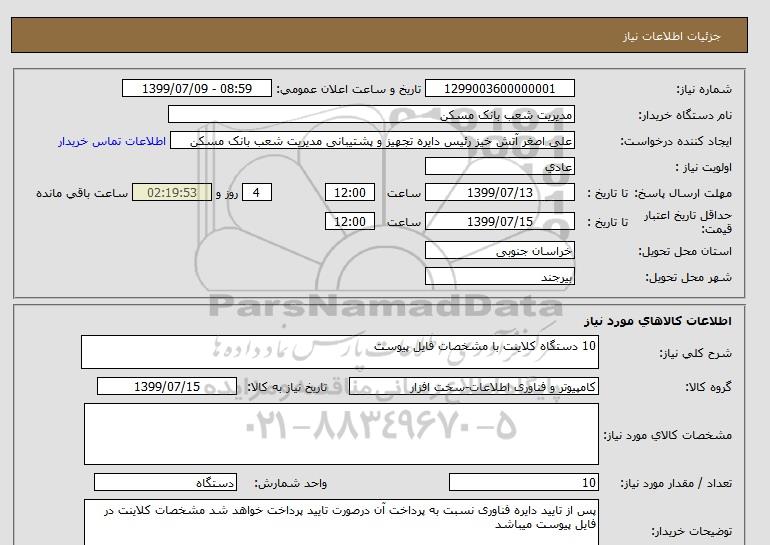This screenshot has height=545, width=770.
Task: Click the price validity time 12:00 field
Action: (350, 221)
